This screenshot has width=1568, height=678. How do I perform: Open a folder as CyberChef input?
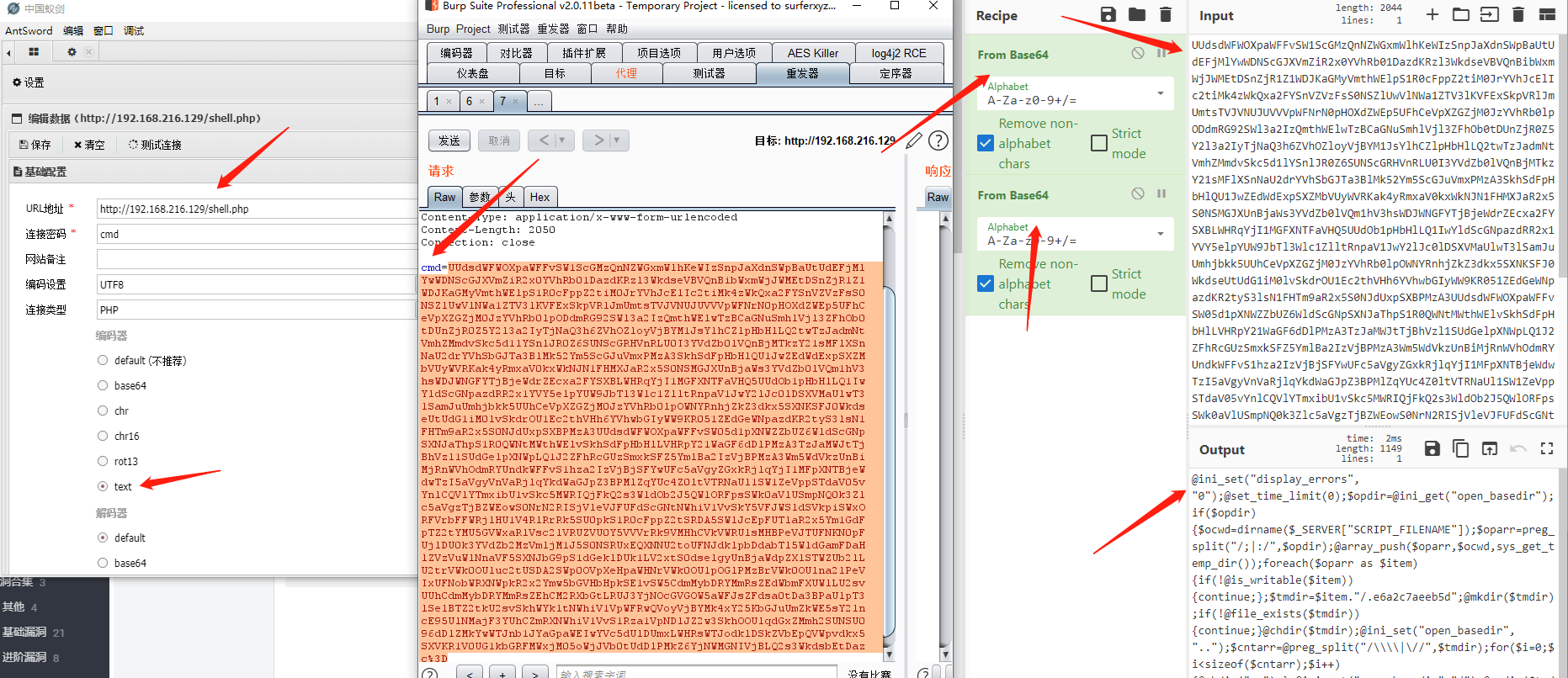(1461, 14)
